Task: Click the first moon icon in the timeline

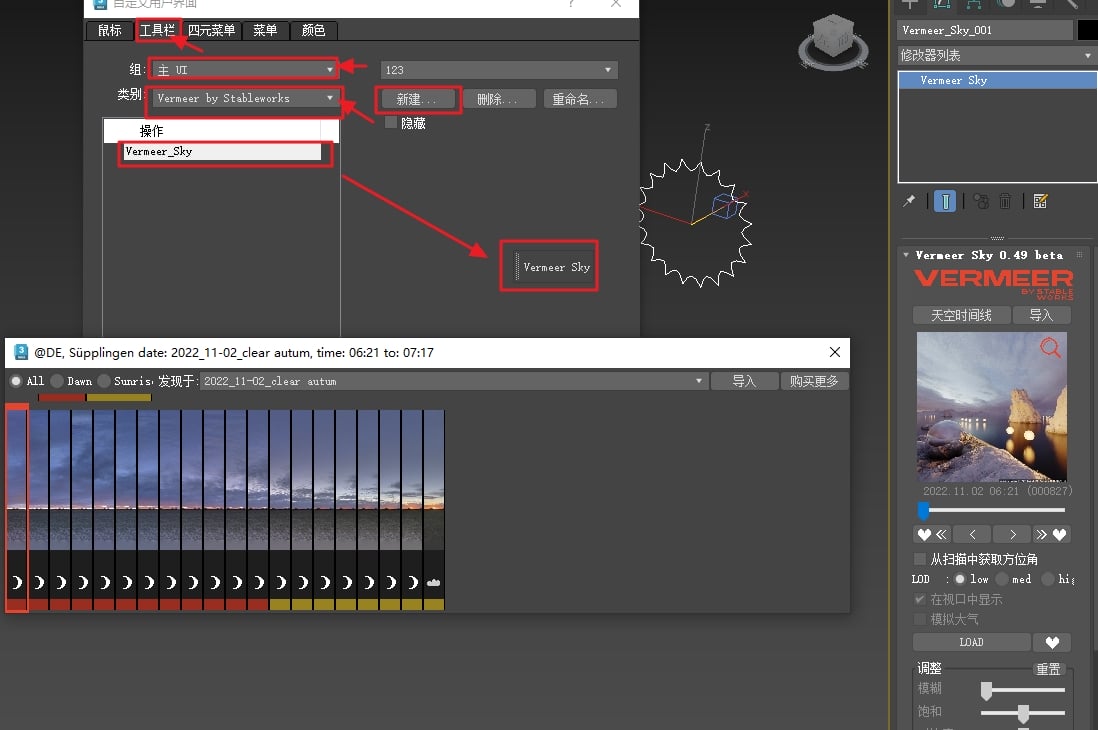Action: pyautogui.click(x=17, y=581)
